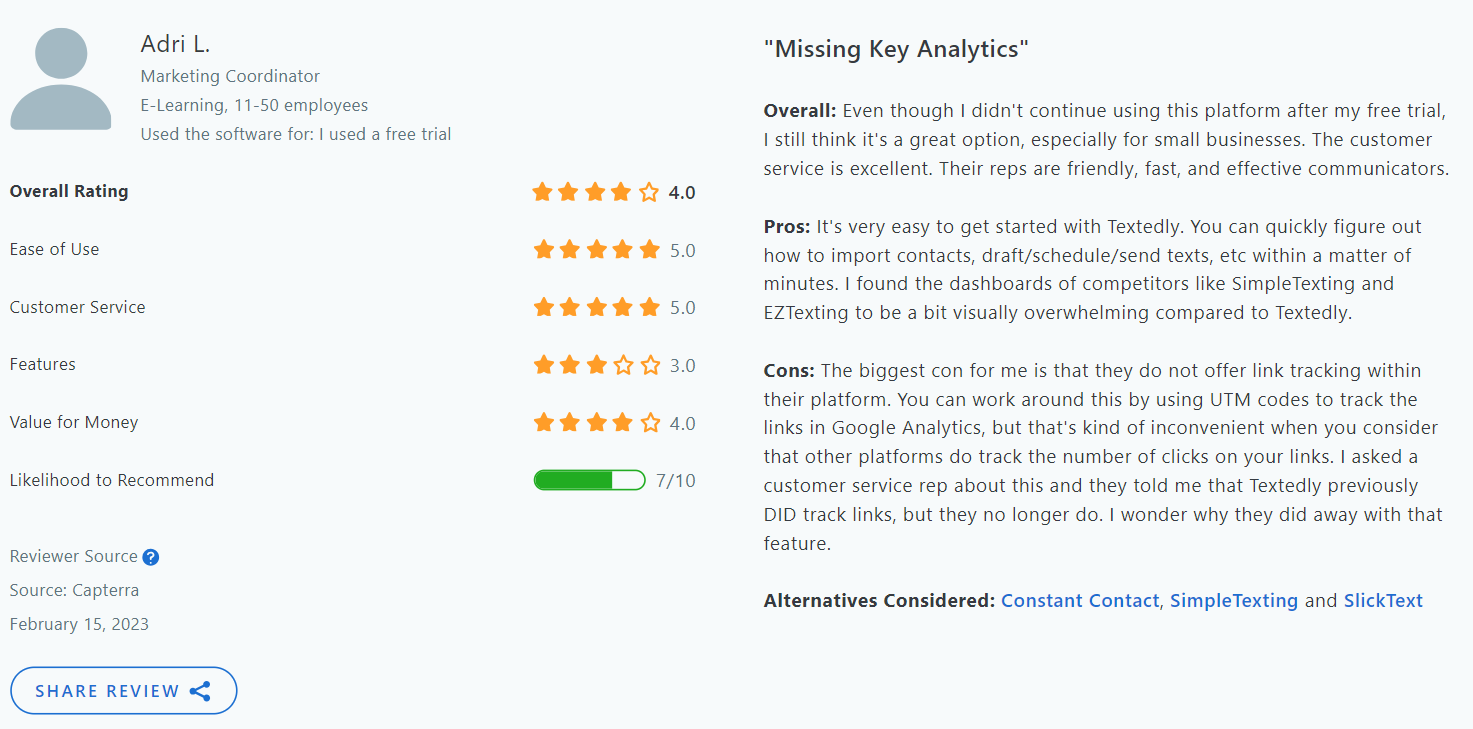The image size is (1473, 729).
Task: Click the Marketing Coordinator job title
Action: tap(230, 76)
